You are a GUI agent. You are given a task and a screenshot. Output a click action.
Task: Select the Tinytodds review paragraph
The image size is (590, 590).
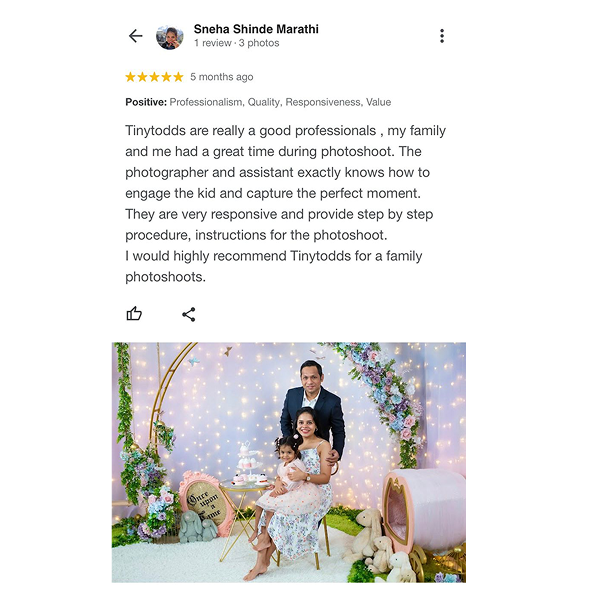coord(285,204)
